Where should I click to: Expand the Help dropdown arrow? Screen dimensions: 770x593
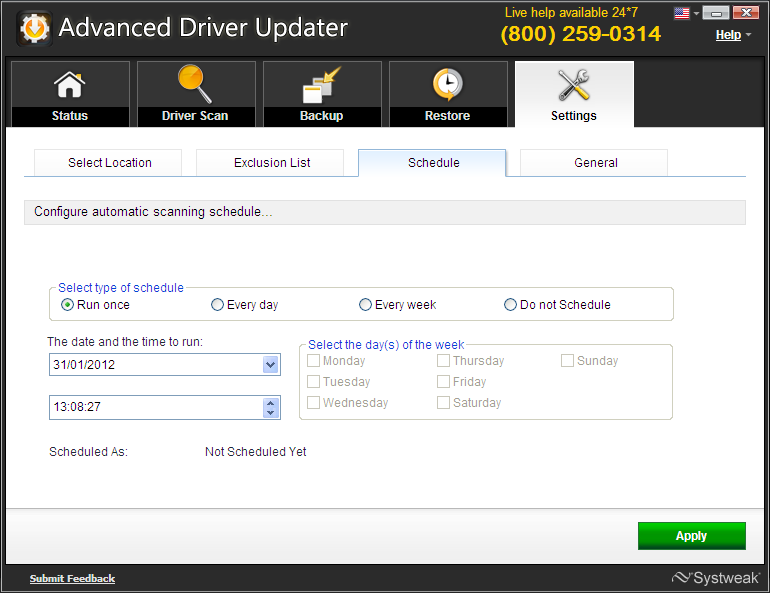pyautogui.click(x=748, y=35)
